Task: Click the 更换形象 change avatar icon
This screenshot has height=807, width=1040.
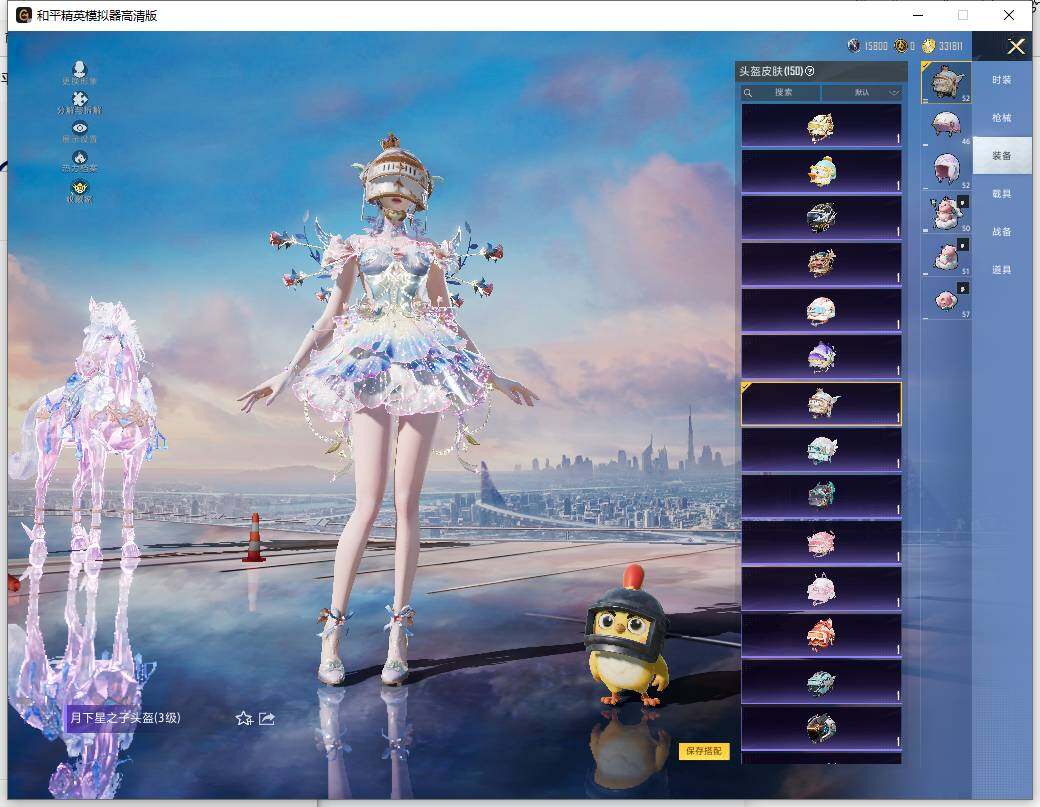Action: click(80, 69)
